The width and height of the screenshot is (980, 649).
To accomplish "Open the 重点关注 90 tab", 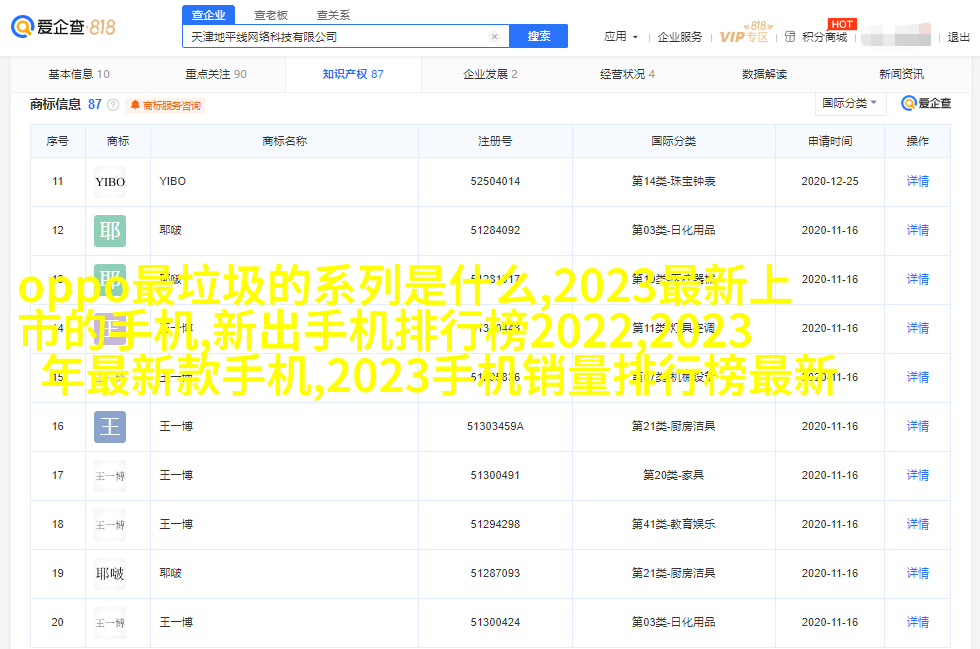I will (x=216, y=74).
